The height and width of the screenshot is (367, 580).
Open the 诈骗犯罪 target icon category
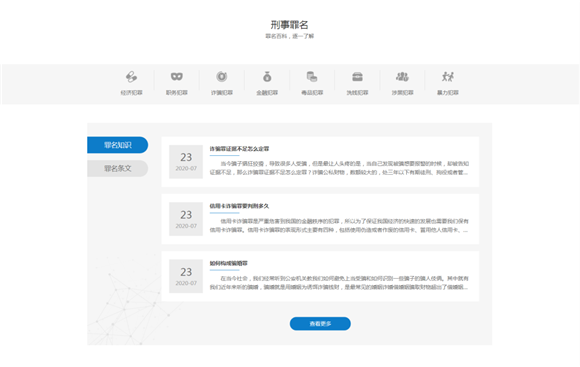[x=222, y=77]
